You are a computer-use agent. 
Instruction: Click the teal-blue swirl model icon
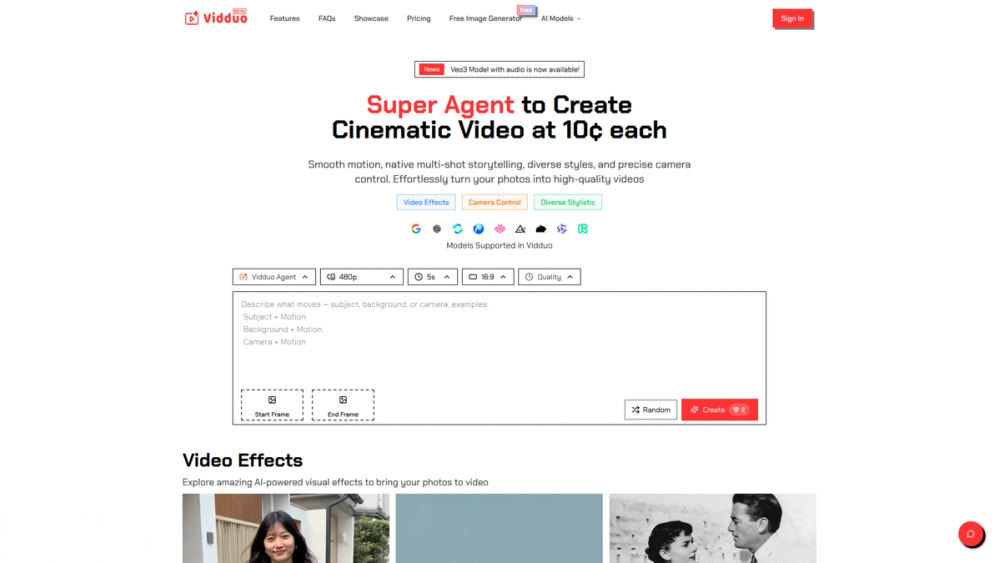click(x=458, y=229)
